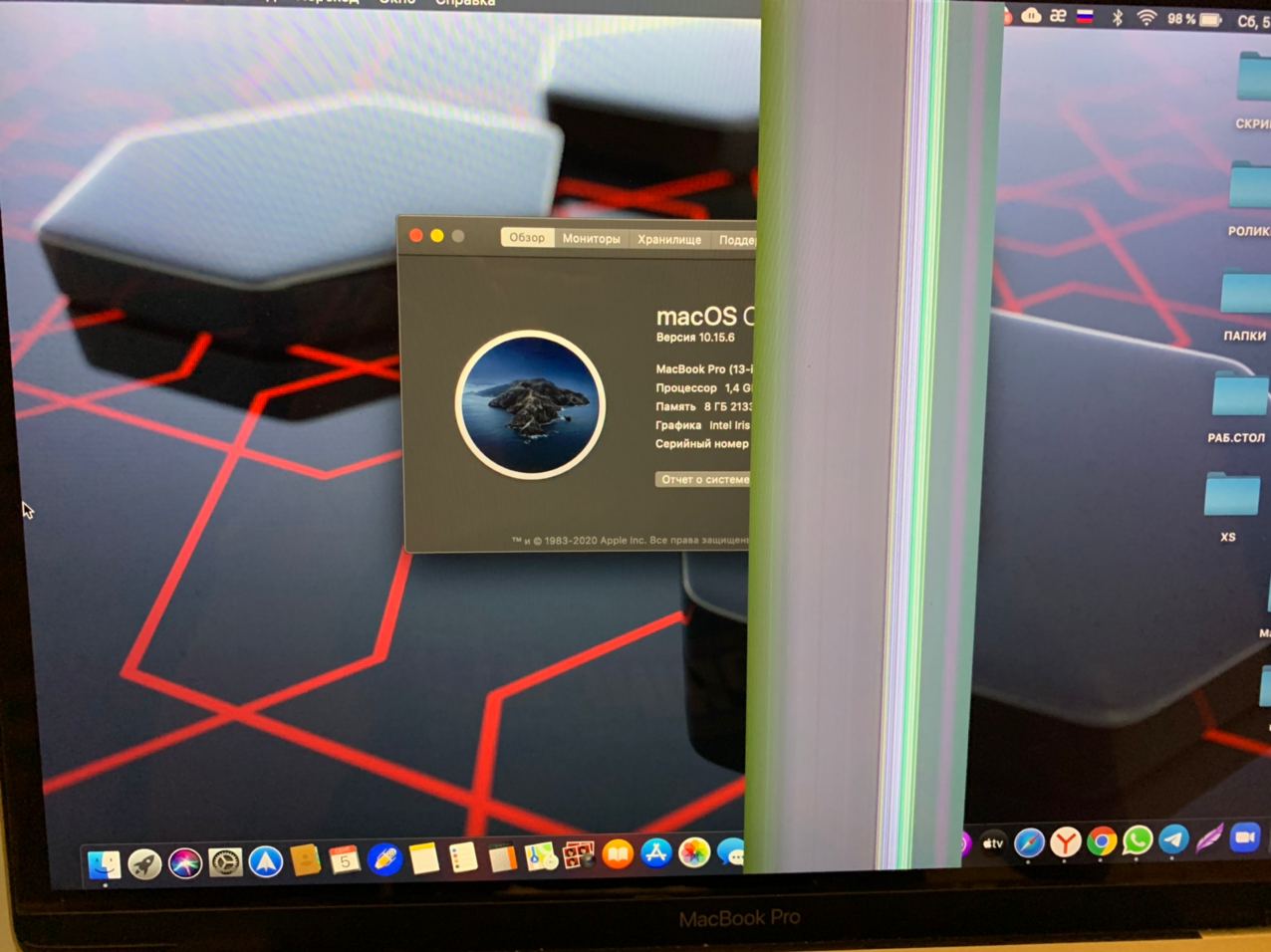Minimize the About This Mac window
This screenshot has width=1271, height=952.
[x=436, y=236]
